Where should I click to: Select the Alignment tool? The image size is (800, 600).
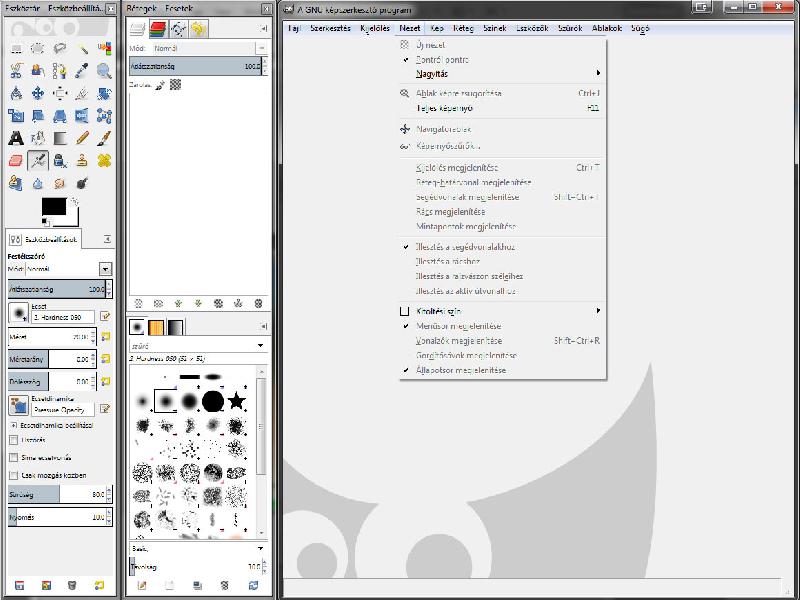60,93
